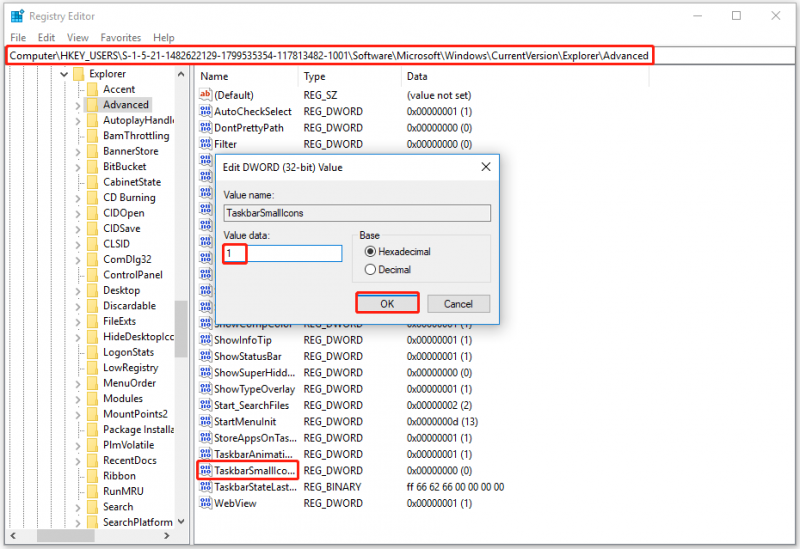Expand the Advanced key node
800x549 pixels.
(78, 106)
